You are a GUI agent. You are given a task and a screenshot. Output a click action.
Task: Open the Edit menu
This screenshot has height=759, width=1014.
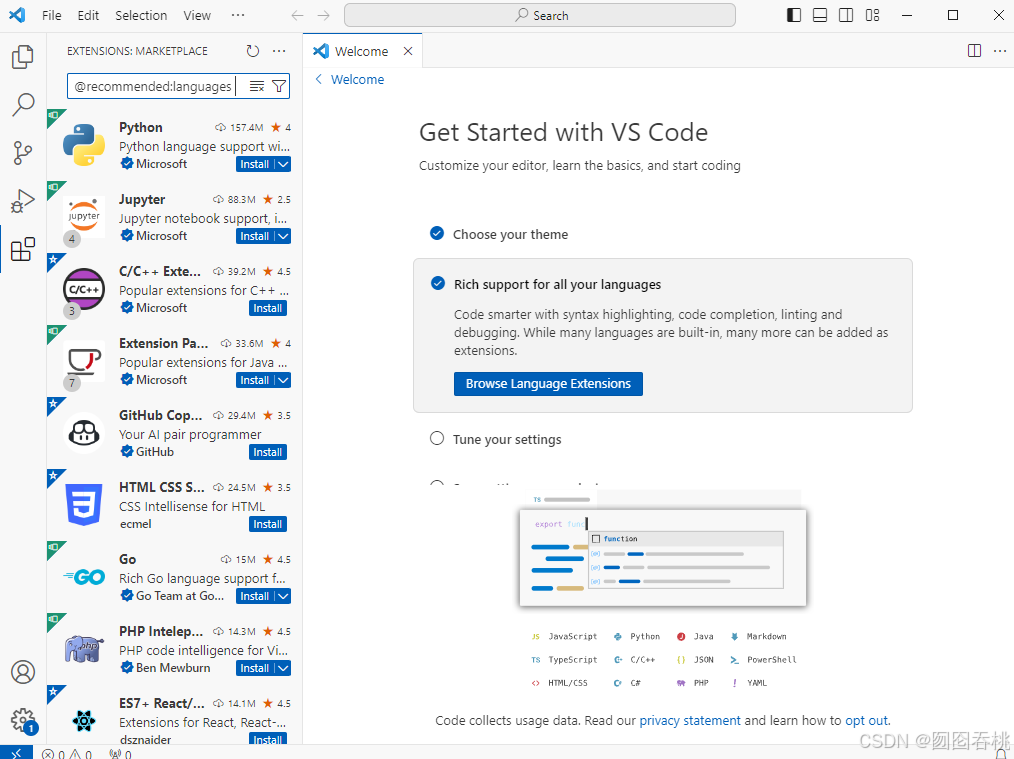pyautogui.click(x=88, y=16)
